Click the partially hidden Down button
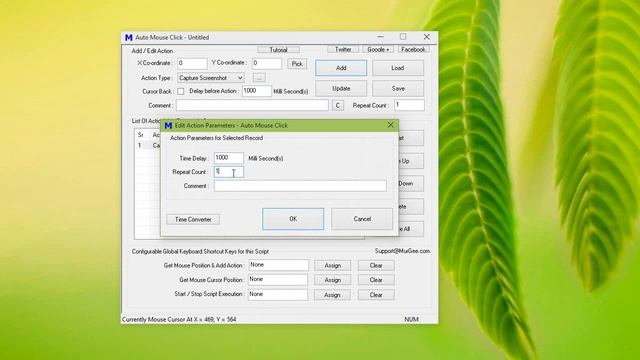640x360 pixels. click(x=411, y=184)
